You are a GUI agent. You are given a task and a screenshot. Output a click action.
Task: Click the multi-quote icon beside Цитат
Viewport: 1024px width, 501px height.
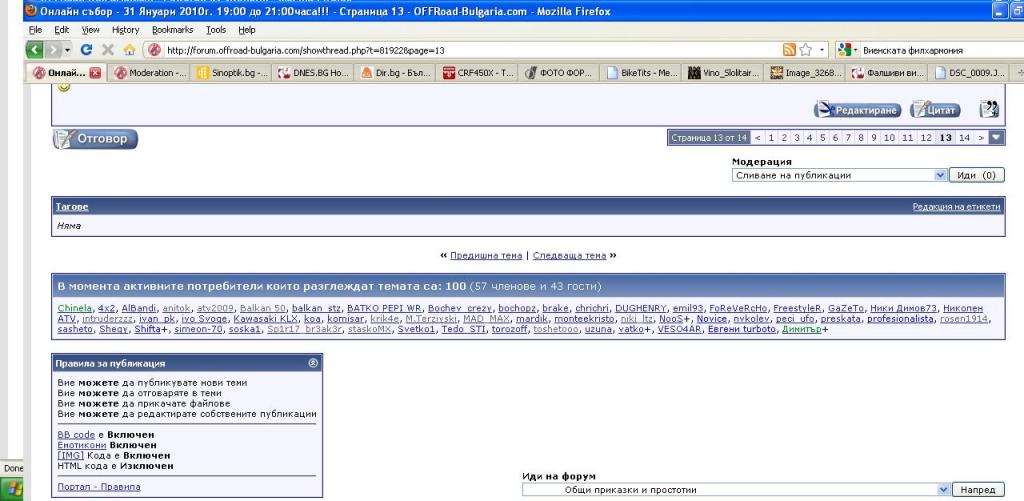coord(989,110)
